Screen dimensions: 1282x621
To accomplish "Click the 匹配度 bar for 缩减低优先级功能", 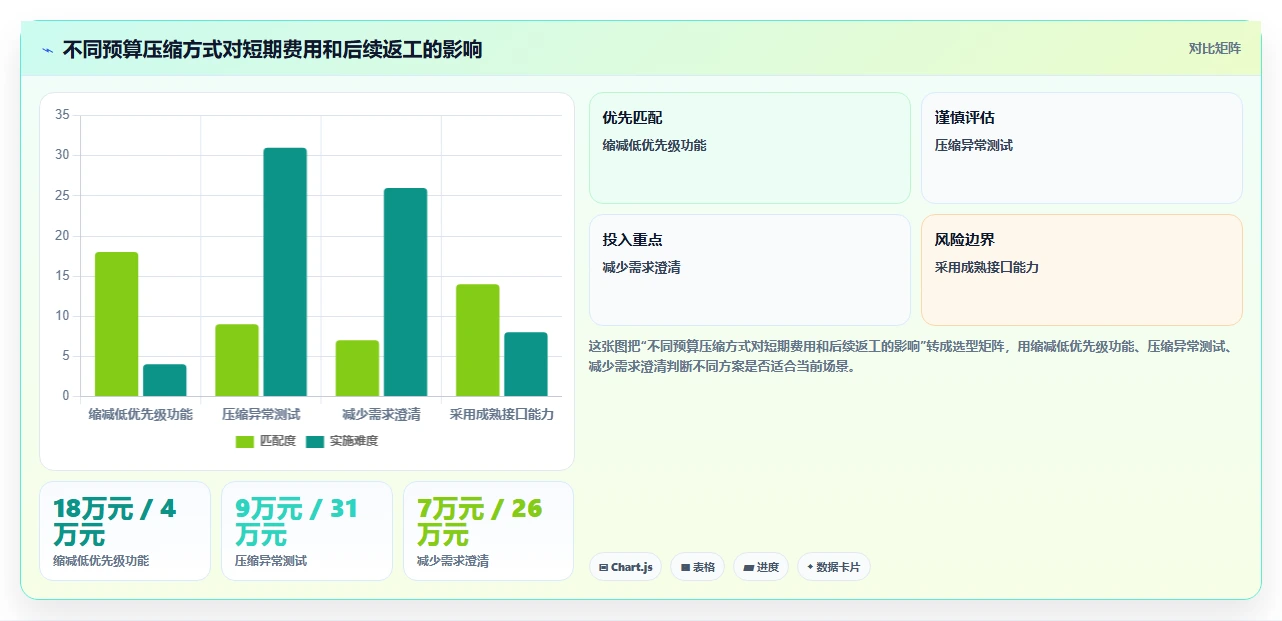I will [x=116, y=324].
